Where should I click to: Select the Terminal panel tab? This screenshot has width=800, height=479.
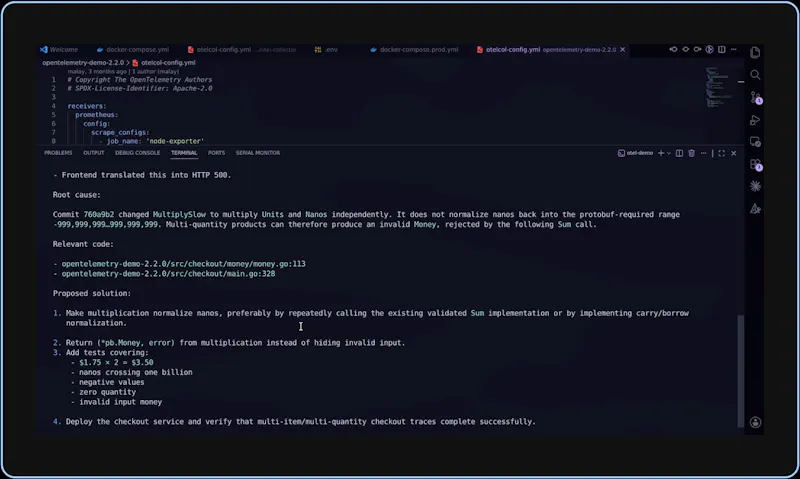point(184,153)
